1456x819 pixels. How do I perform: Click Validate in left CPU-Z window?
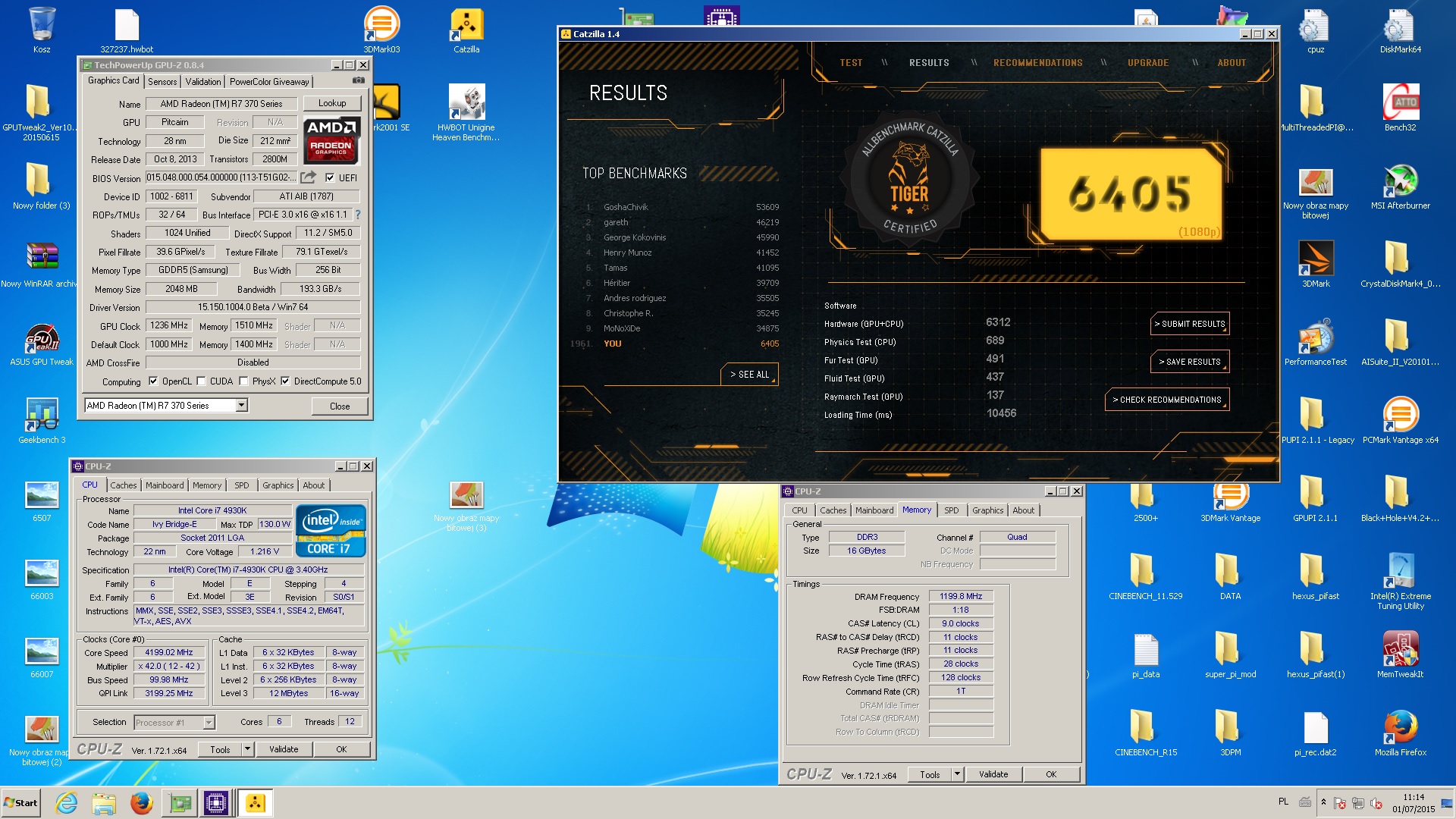284,749
